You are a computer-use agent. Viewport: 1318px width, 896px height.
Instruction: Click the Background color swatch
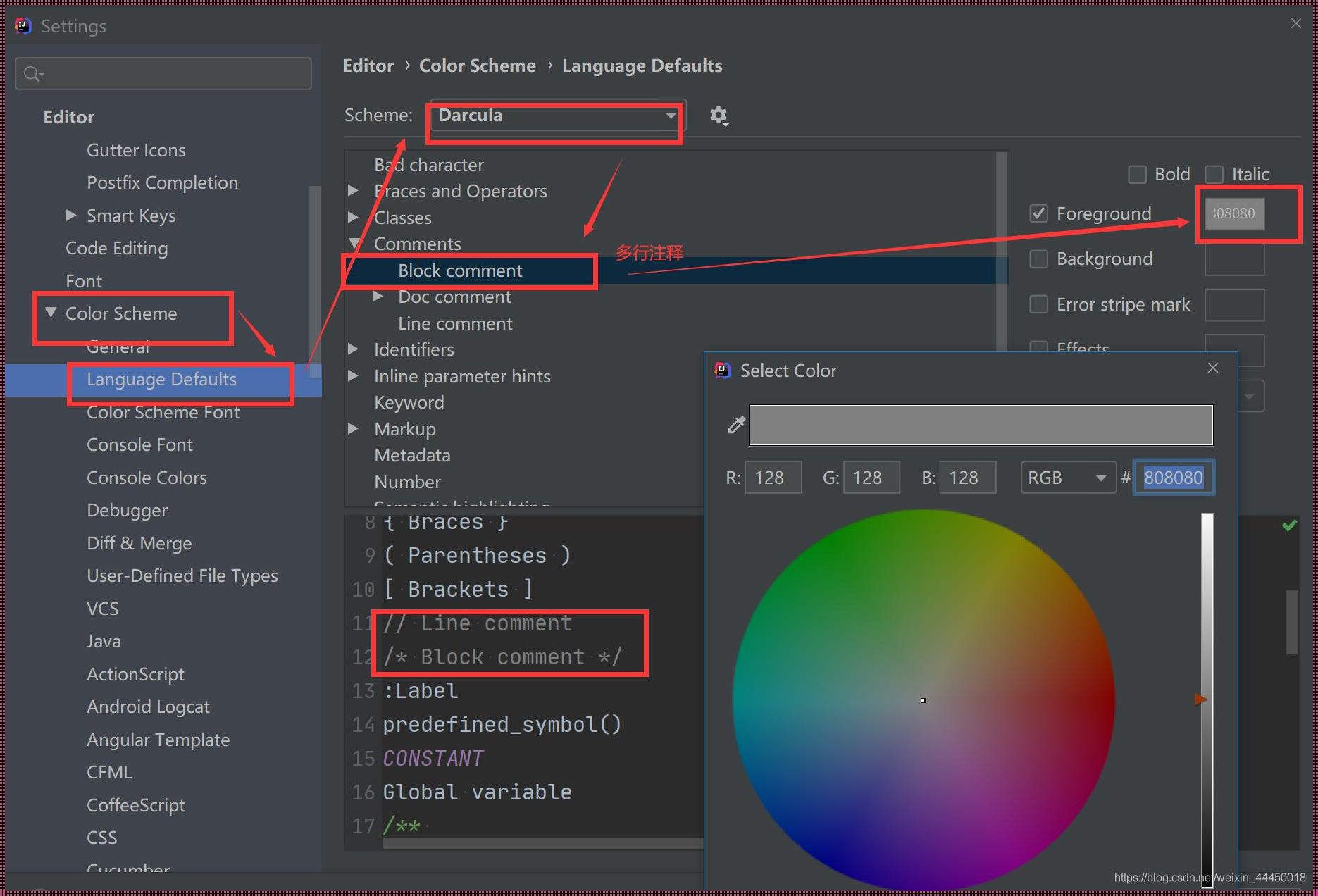click(x=1234, y=259)
